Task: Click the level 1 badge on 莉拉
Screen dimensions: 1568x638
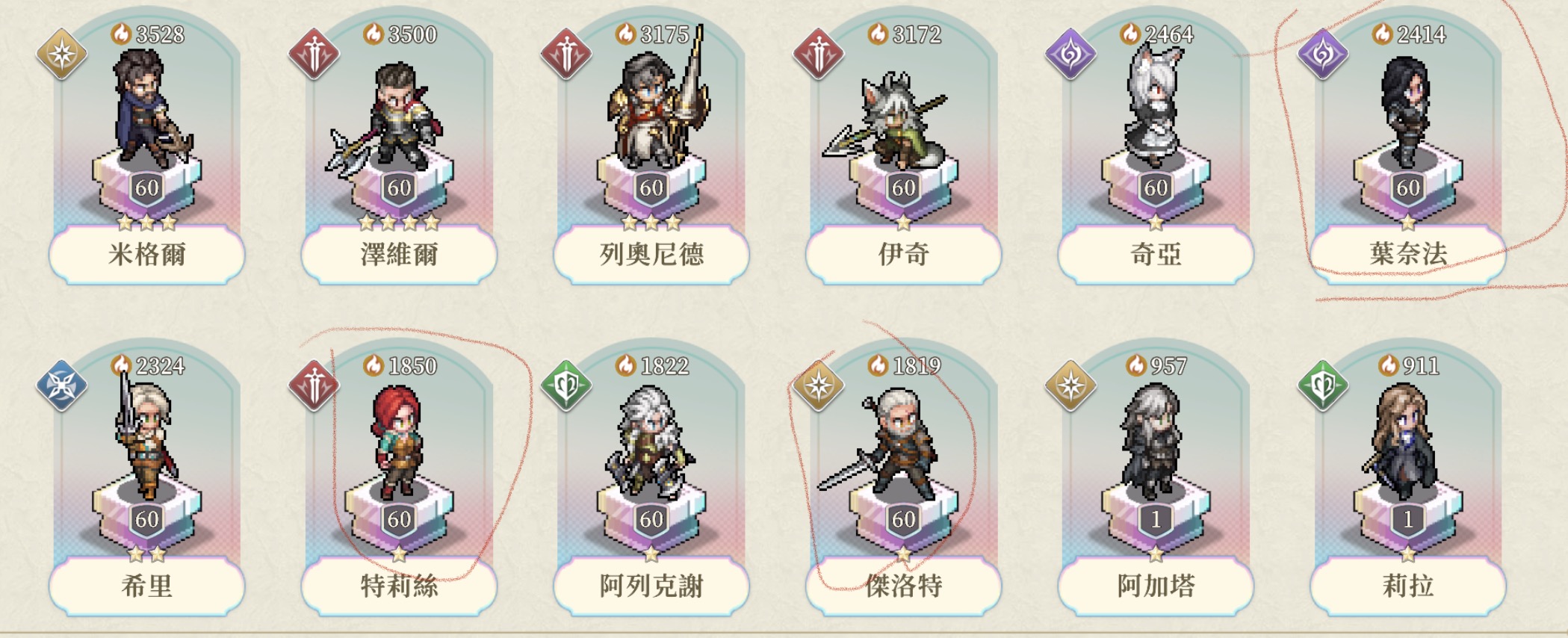Action: 1408,519
